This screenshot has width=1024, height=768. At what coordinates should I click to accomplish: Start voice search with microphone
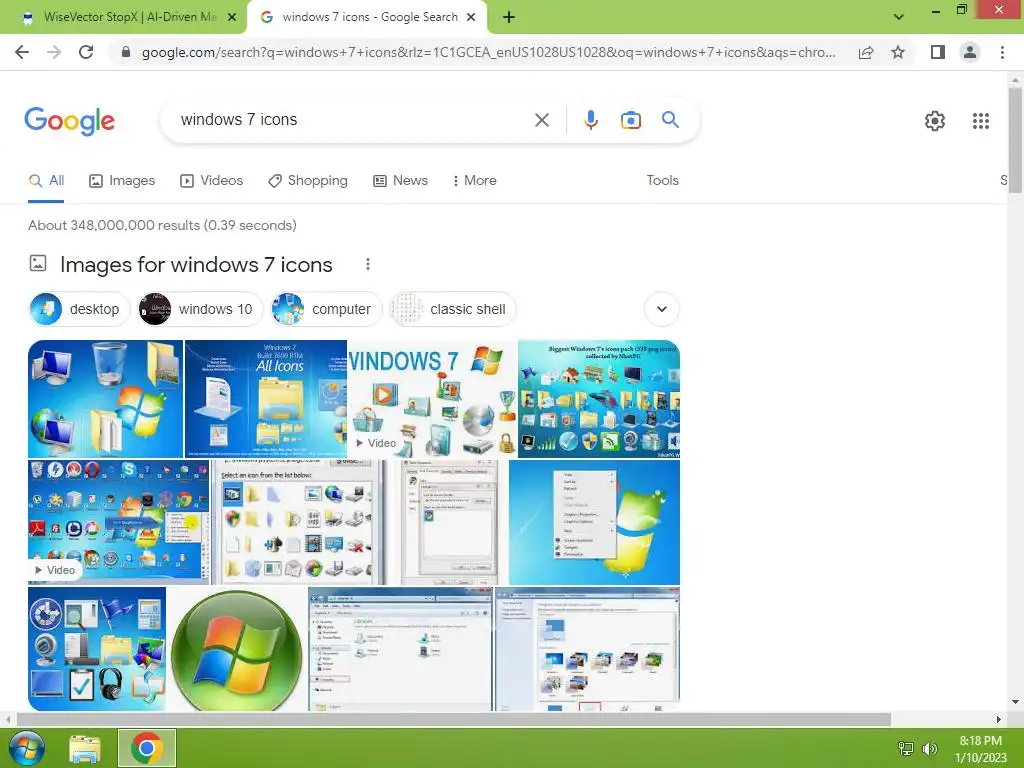point(590,120)
